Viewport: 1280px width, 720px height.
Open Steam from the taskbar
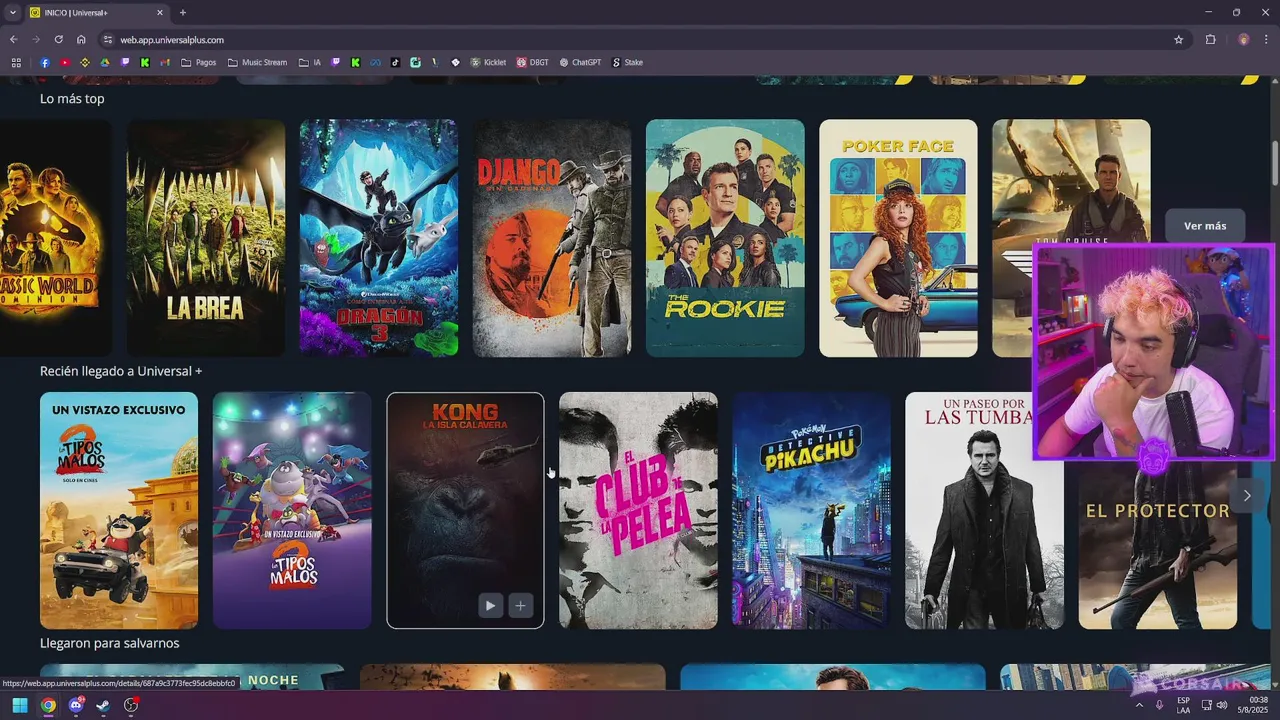point(103,705)
